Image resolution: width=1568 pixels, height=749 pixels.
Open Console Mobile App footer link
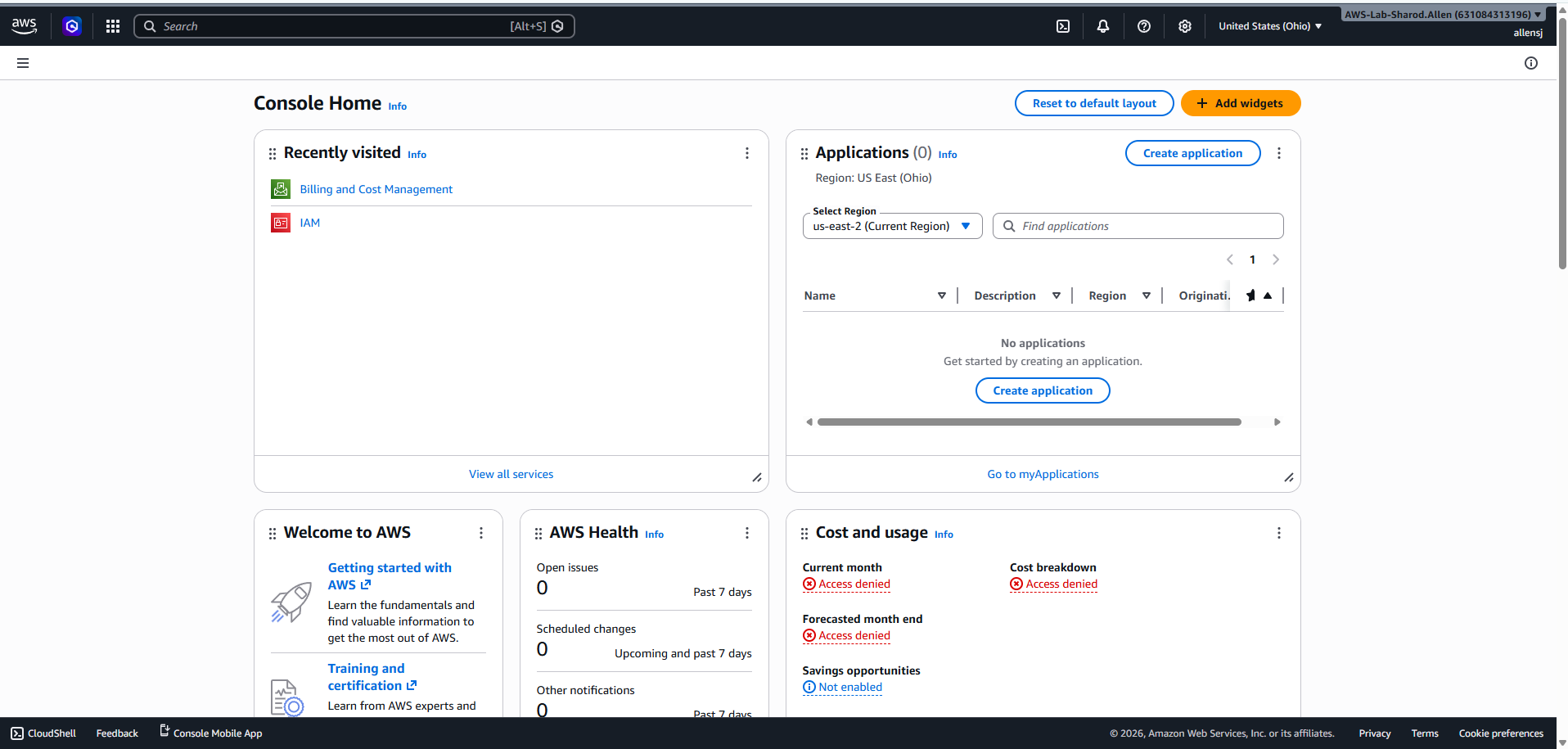pyautogui.click(x=211, y=733)
